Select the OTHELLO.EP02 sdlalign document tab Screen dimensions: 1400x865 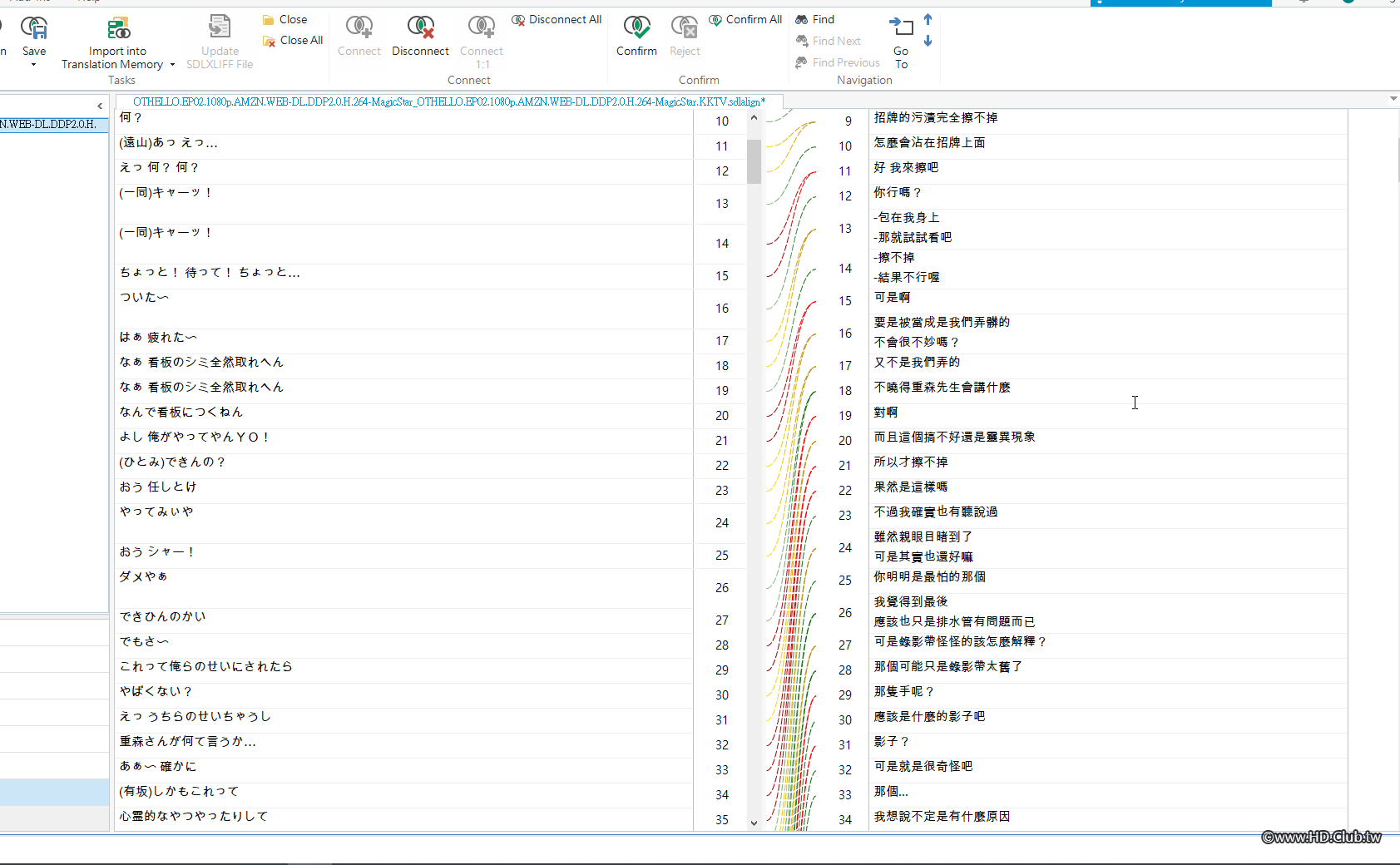click(x=449, y=101)
